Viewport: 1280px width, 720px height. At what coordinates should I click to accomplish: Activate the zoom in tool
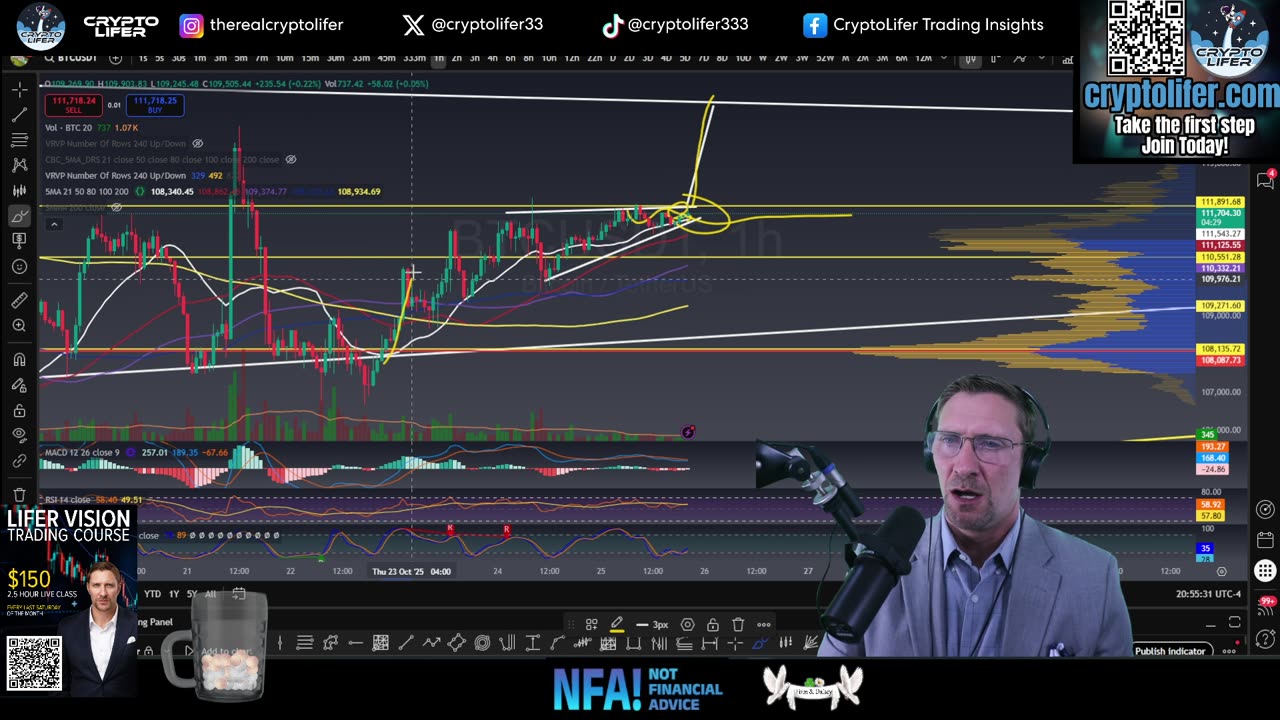19,325
